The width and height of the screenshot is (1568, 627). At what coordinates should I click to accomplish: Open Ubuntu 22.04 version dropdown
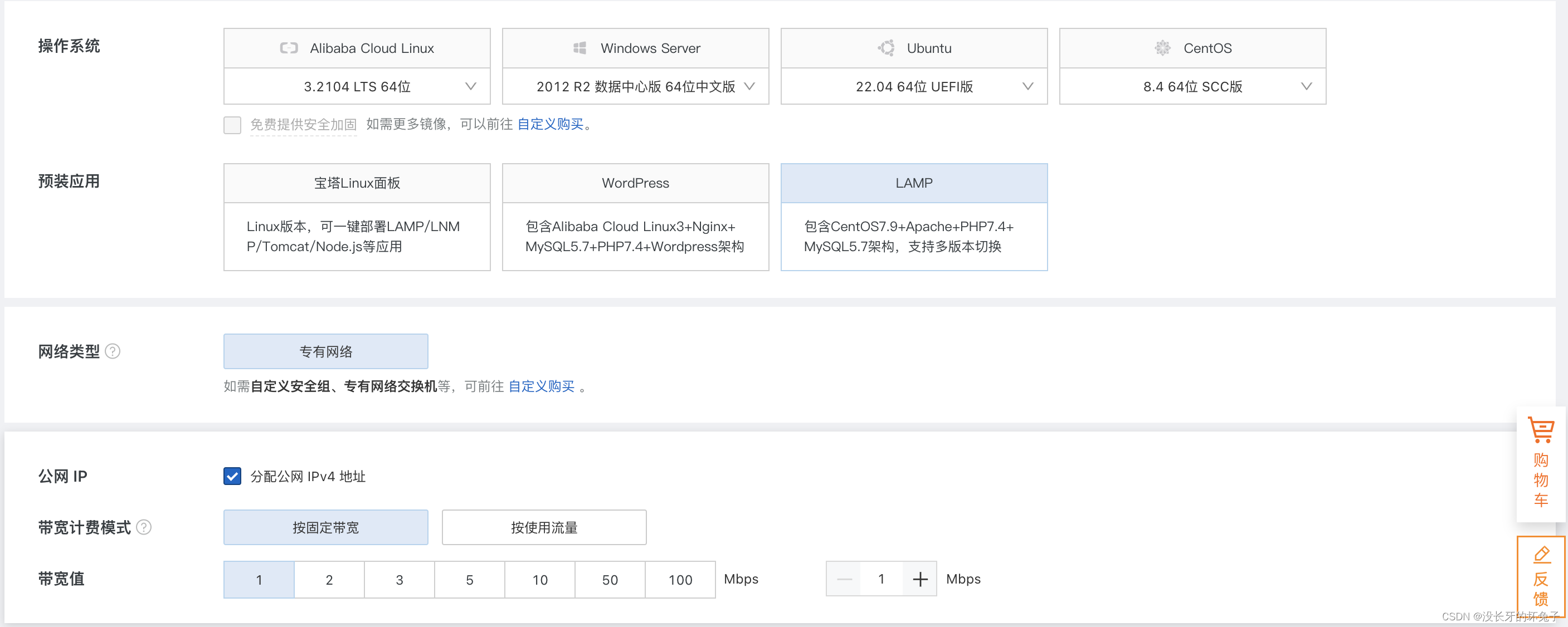[x=1028, y=86]
